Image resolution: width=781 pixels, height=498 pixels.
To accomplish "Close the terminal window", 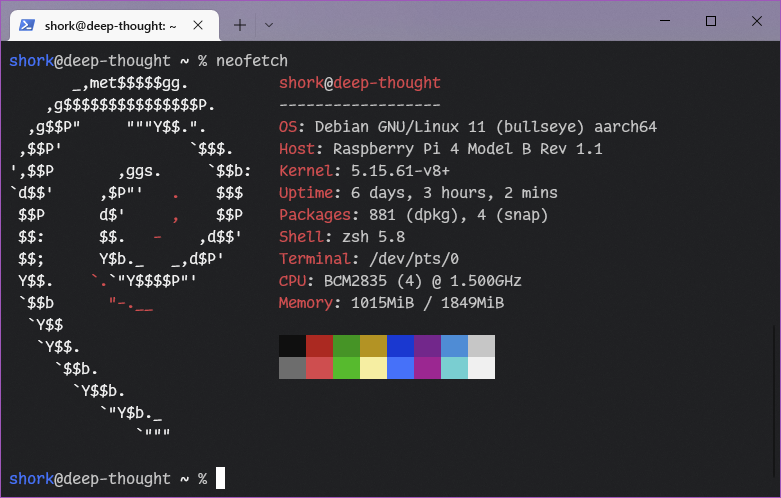I will coord(757,21).
